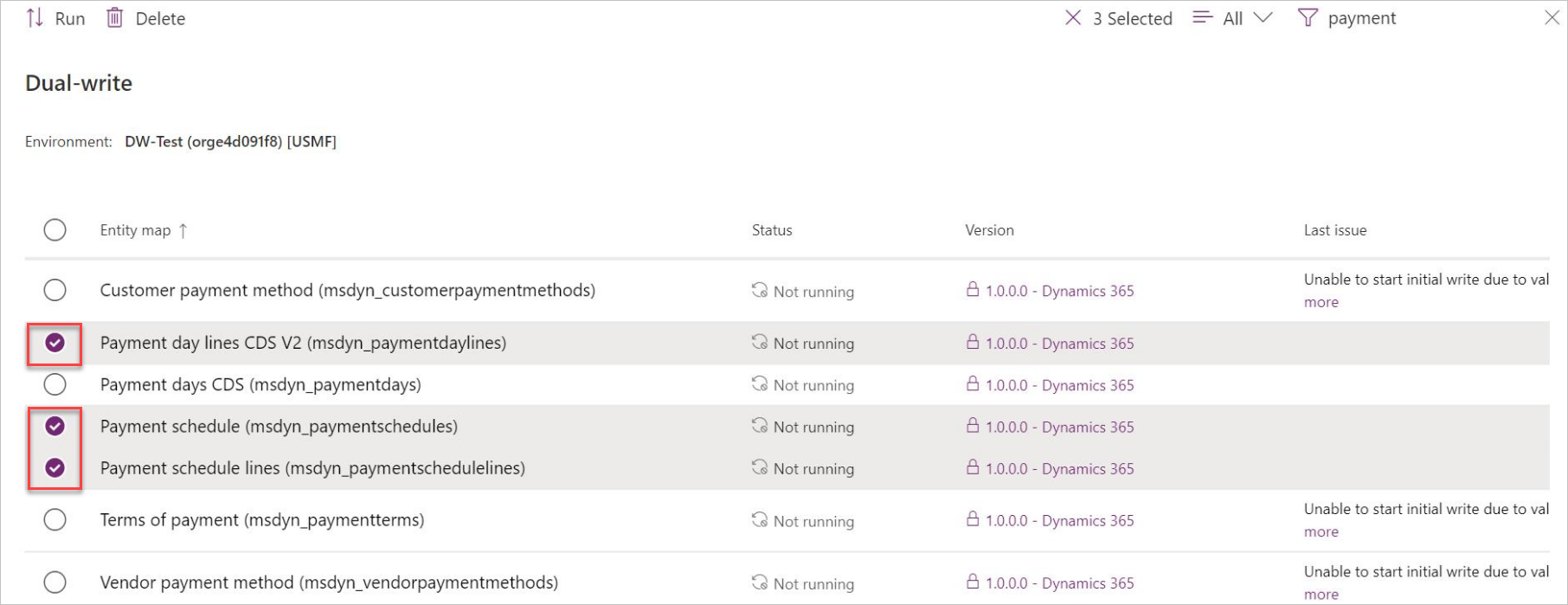Select the Customer payment method row checkbox

(55, 290)
